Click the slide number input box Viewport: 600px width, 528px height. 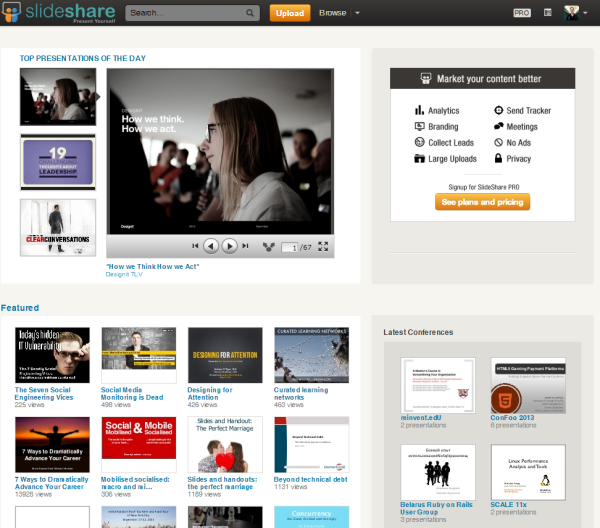(x=290, y=248)
